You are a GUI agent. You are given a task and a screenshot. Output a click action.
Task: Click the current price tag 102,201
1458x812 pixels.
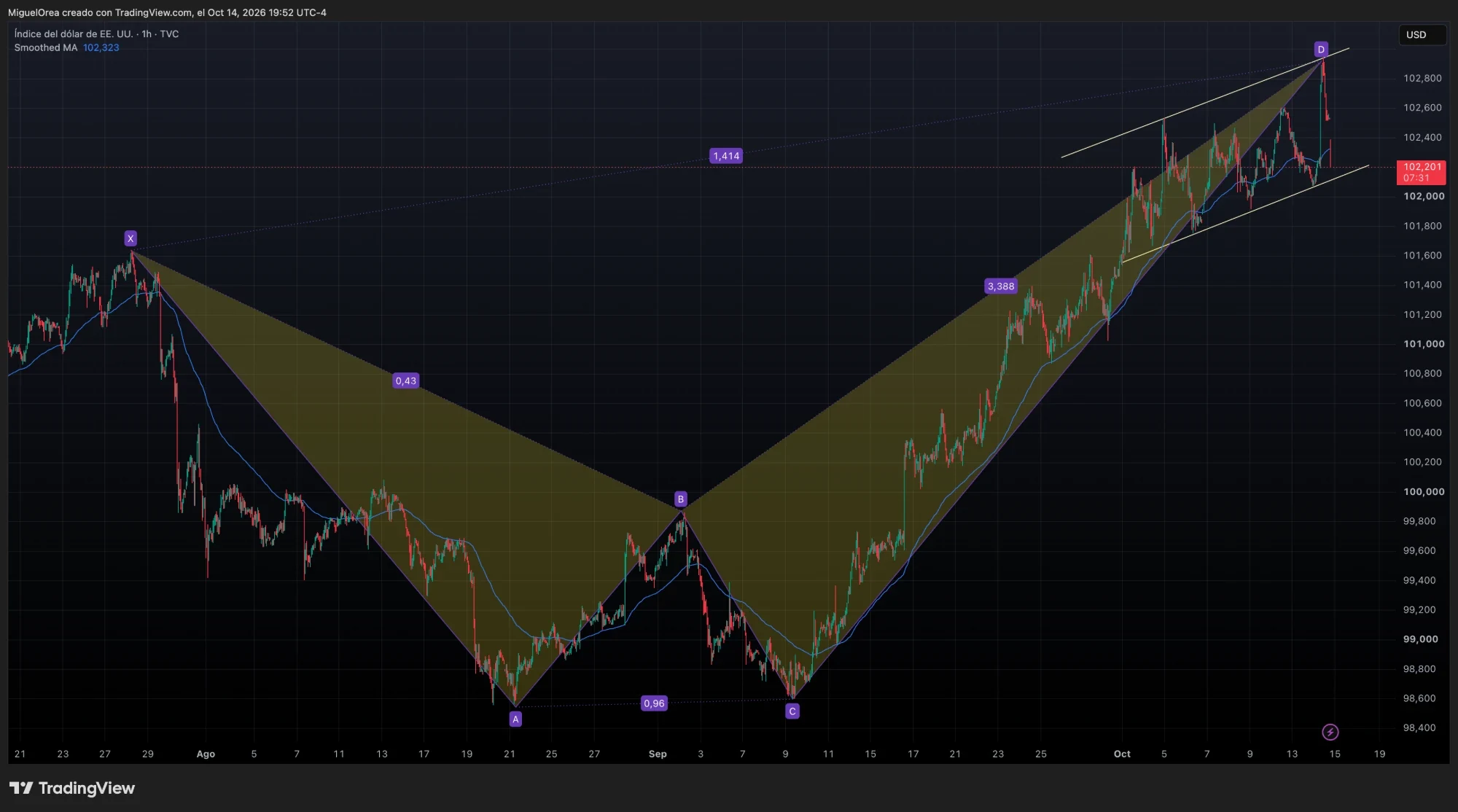tap(1421, 172)
